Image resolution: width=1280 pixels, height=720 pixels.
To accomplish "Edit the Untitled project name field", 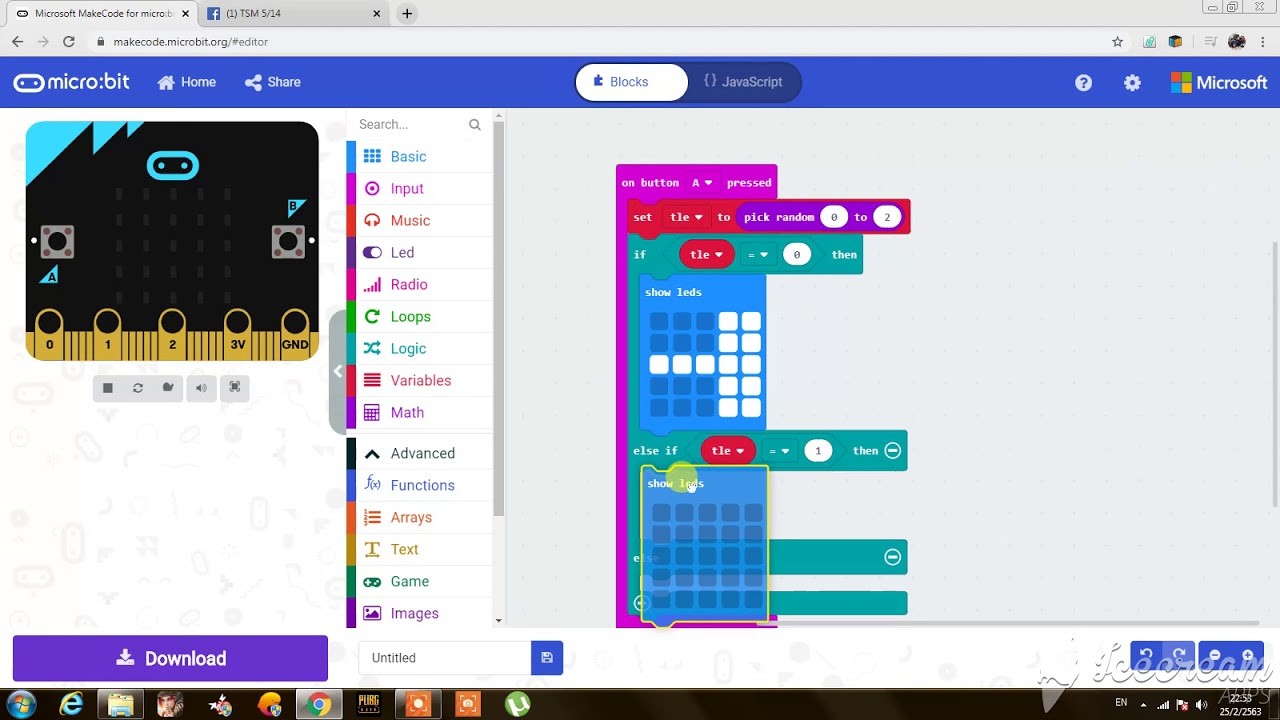I will click(445, 658).
